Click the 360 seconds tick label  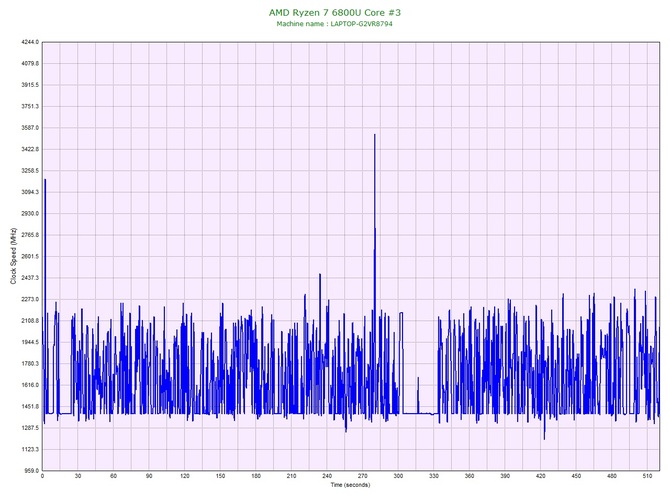tap(470, 476)
